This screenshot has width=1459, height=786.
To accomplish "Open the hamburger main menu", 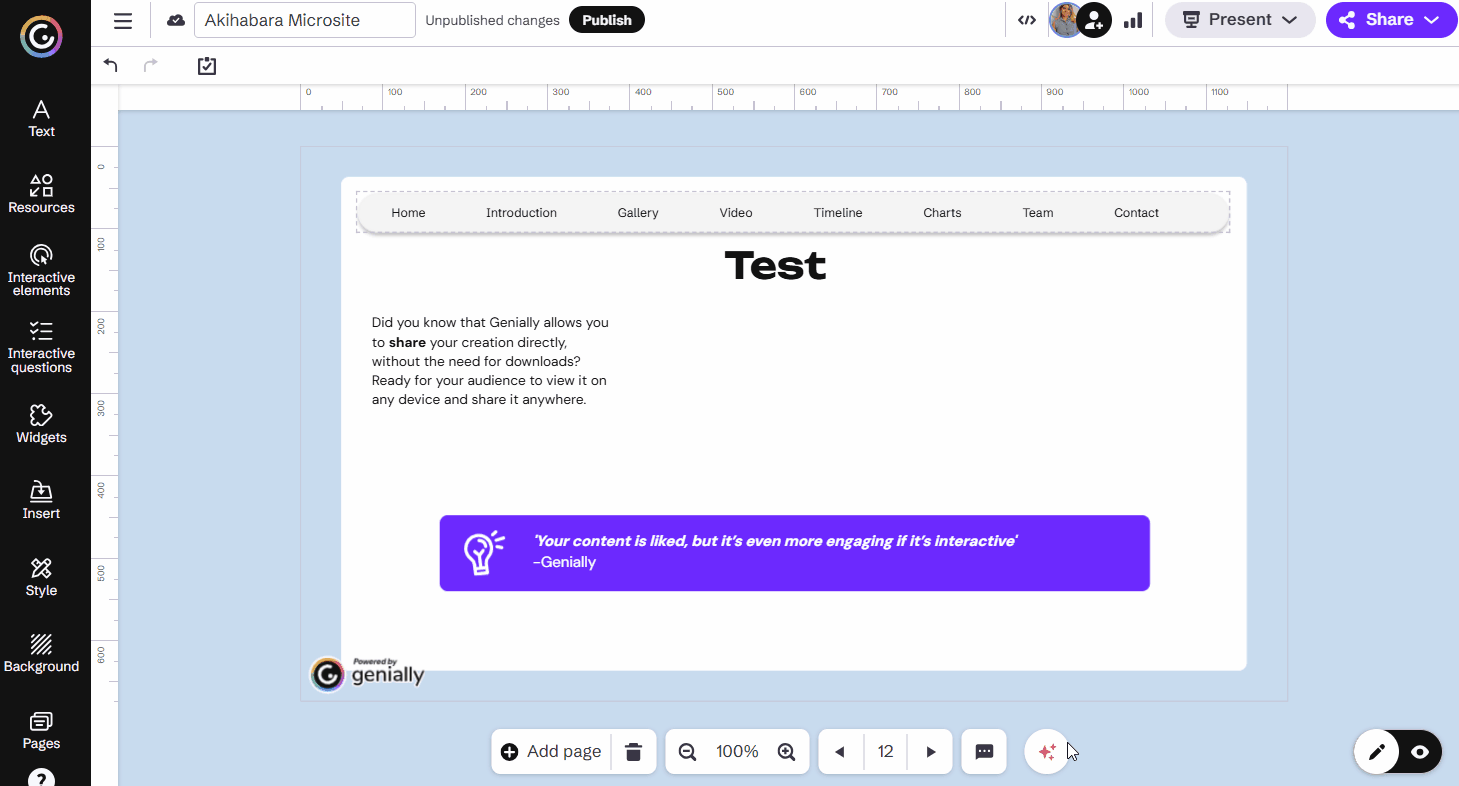I will click(123, 21).
